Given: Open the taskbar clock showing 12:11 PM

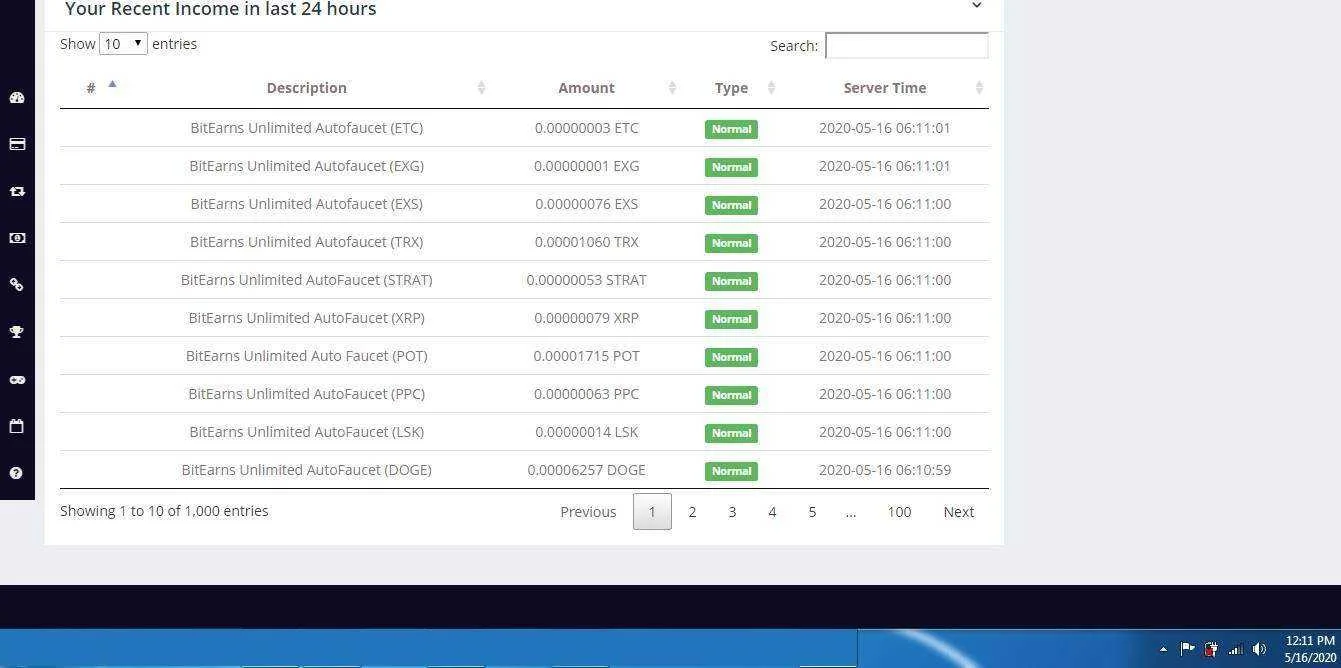Looking at the screenshot, I should tap(1310, 649).
